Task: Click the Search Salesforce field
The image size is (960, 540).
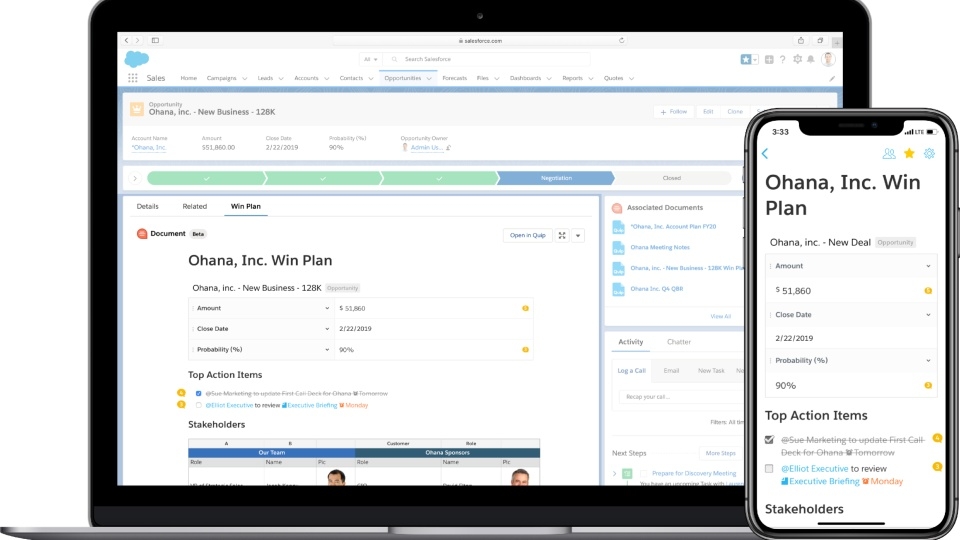Action: click(487, 59)
